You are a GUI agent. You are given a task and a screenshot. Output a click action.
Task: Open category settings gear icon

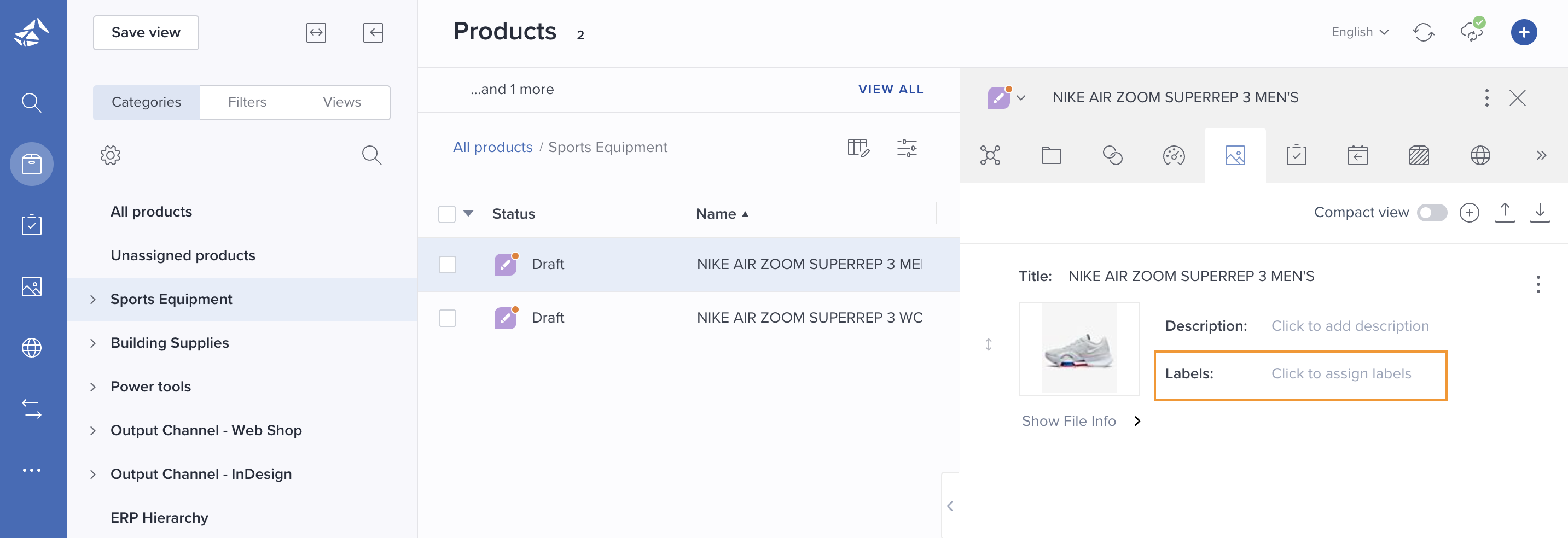[110, 155]
